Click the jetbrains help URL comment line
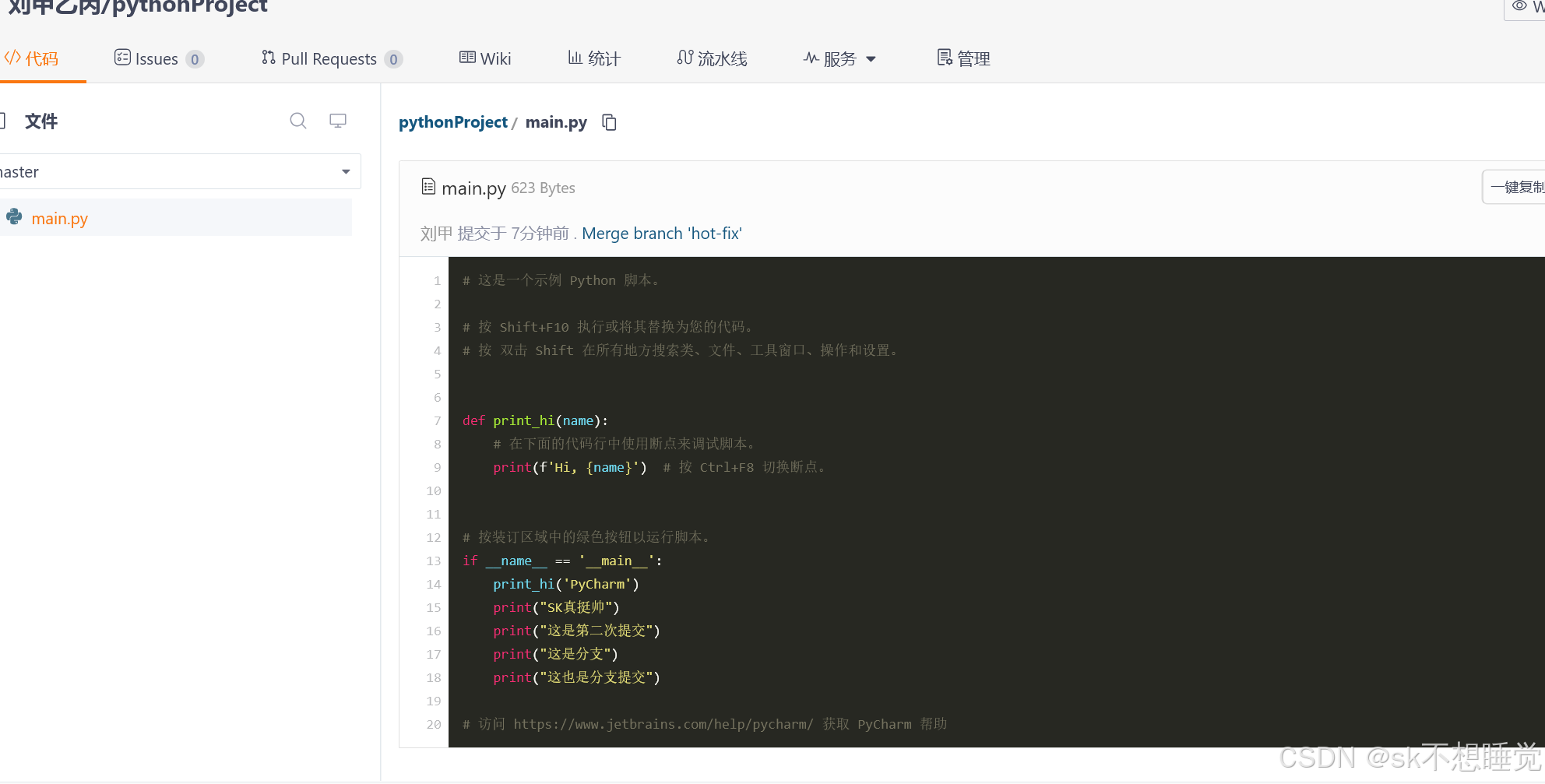Image resolution: width=1545 pixels, height=784 pixels. coord(705,724)
